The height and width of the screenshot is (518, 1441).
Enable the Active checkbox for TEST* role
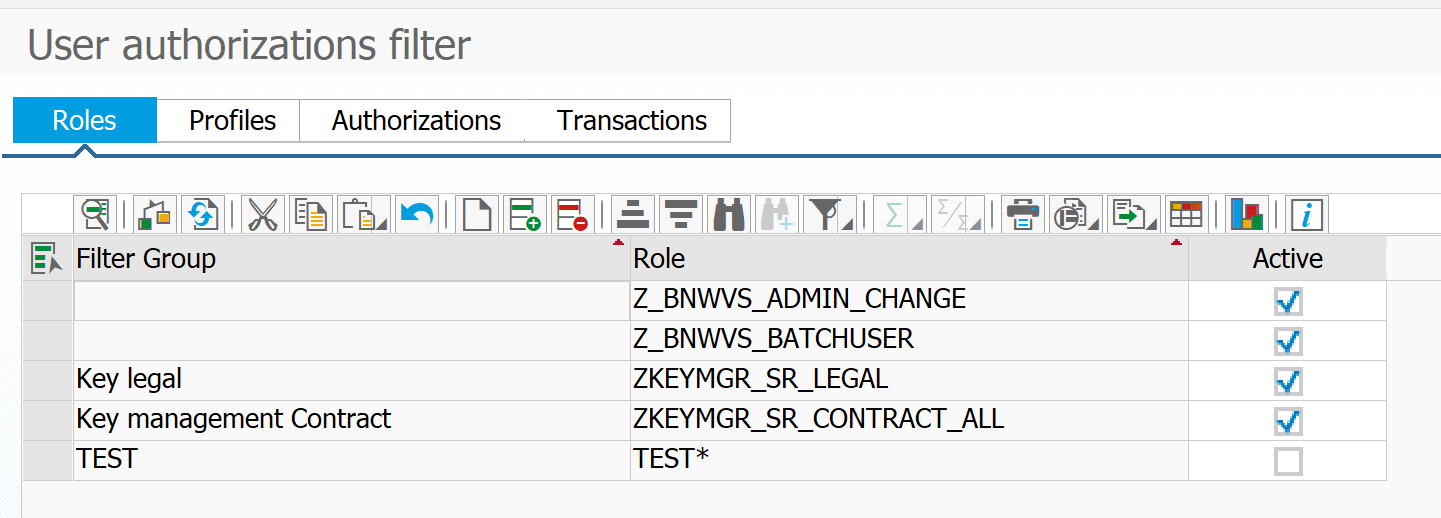pos(1288,461)
